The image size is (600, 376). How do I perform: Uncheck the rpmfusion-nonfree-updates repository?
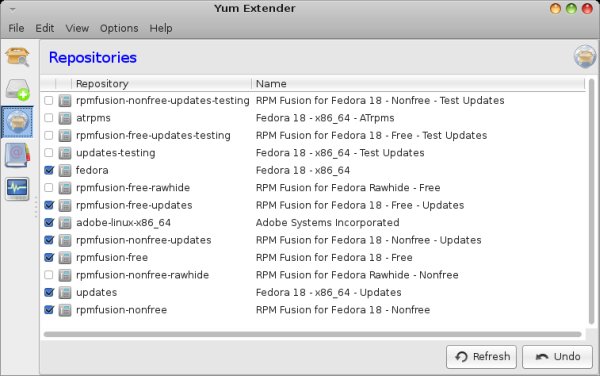point(49,240)
